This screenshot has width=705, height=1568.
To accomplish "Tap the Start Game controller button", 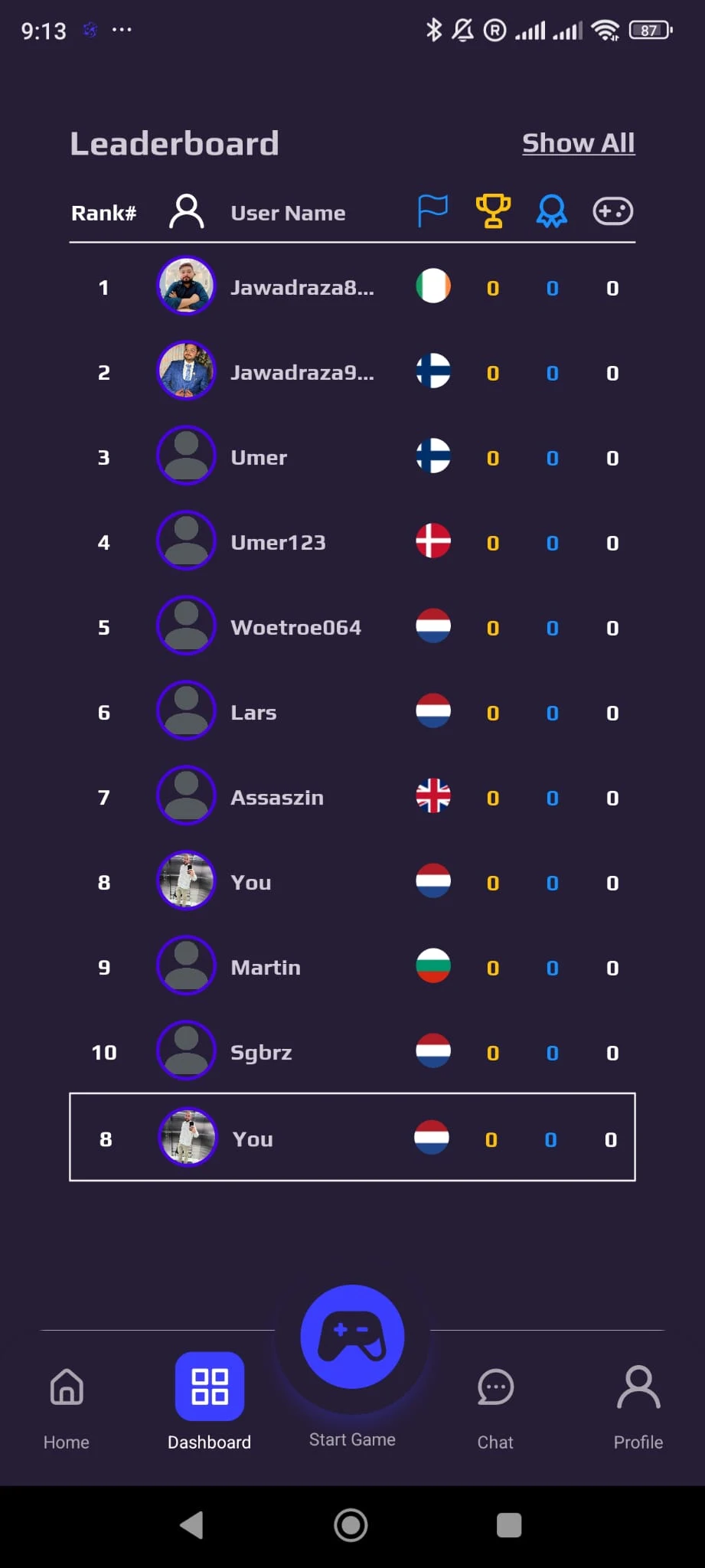I will tap(352, 1337).
